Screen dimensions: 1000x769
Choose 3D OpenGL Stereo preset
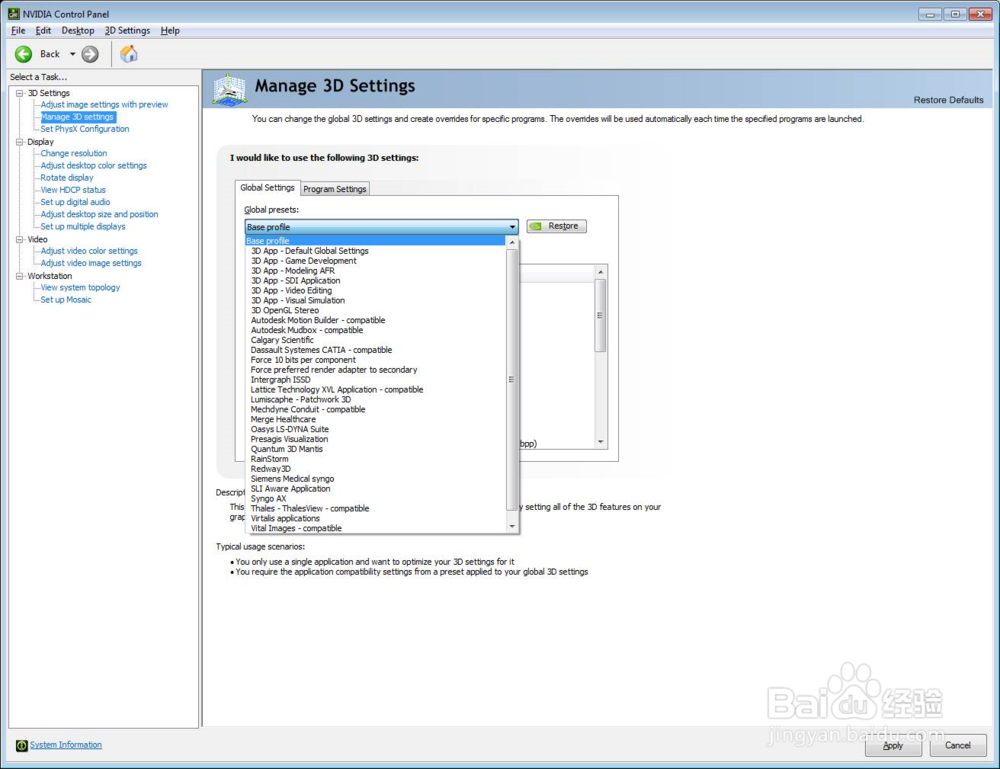coord(284,311)
